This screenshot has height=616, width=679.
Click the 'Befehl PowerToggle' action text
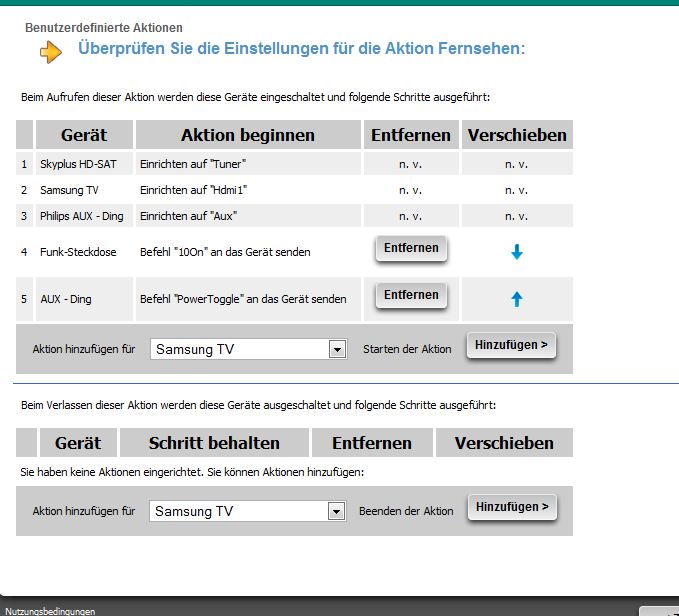[x=243, y=299]
